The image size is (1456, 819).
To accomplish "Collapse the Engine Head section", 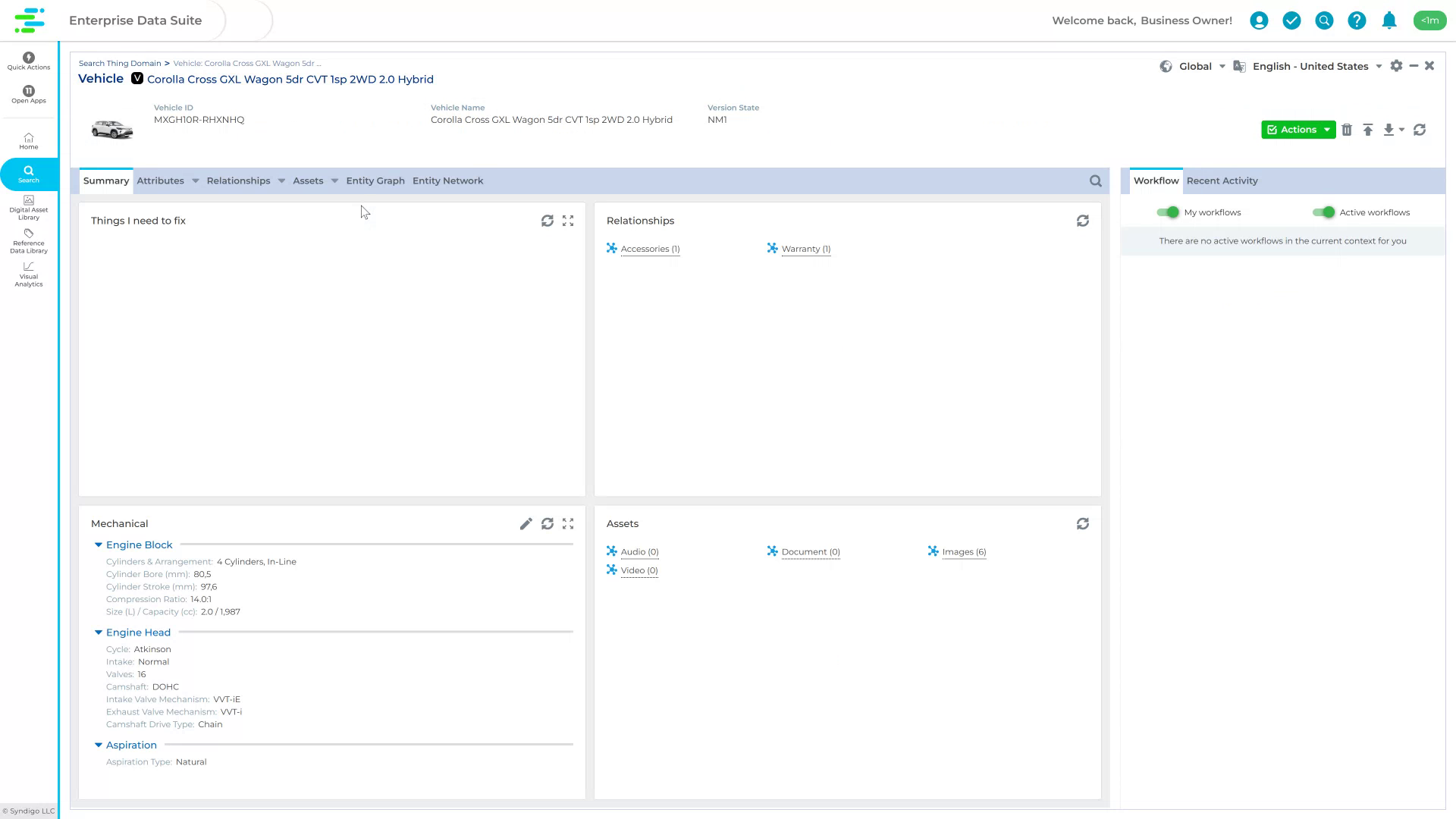I will coord(98,632).
